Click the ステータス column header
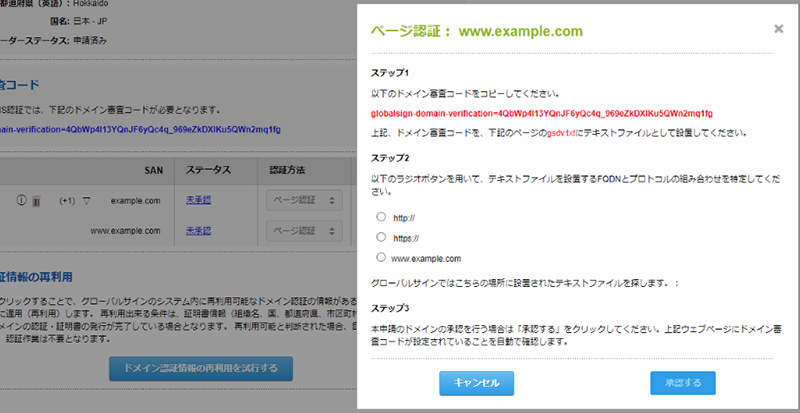The image size is (800, 413). (209, 168)
